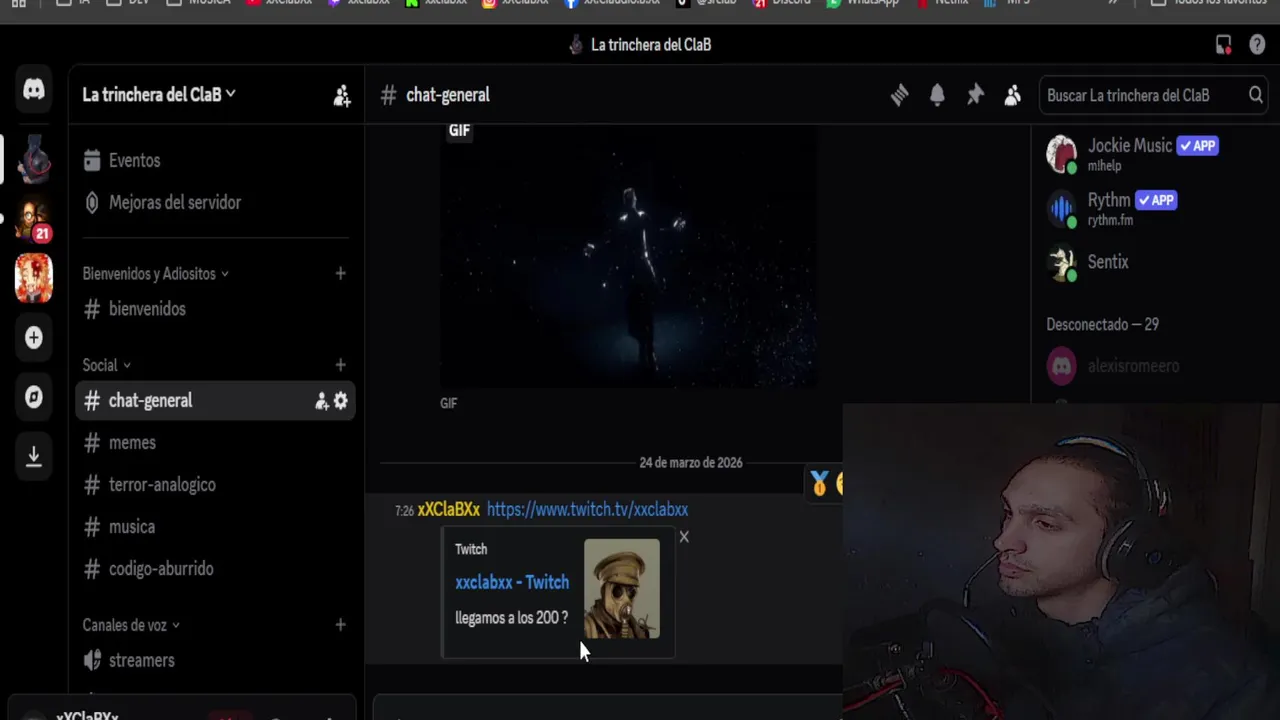This screenshot has width=1280, height=720.
Task: Click Jockie Music bot avatar
Action: [1061, 154]
